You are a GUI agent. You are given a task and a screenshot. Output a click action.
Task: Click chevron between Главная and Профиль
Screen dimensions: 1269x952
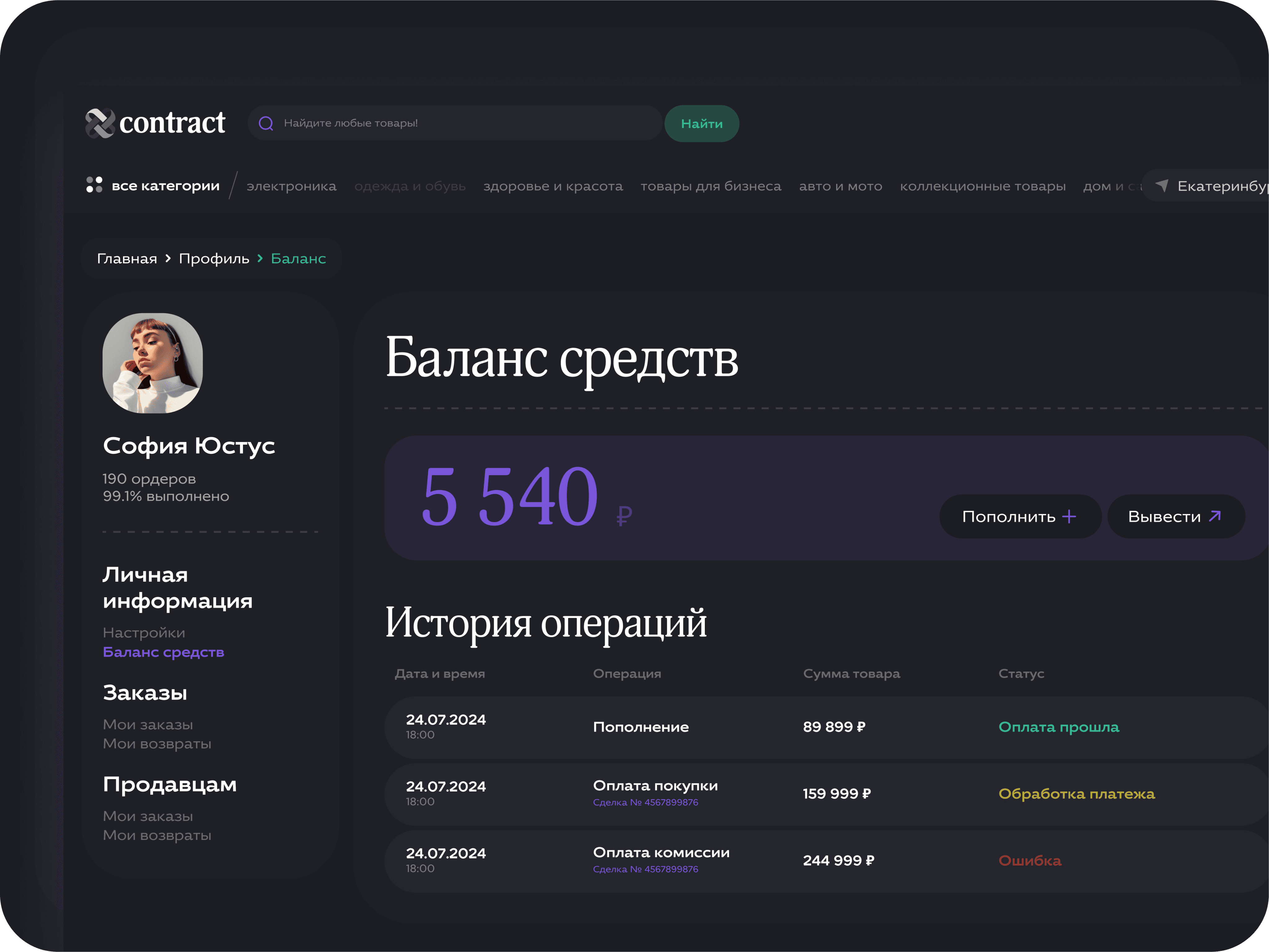pos(168,259)
